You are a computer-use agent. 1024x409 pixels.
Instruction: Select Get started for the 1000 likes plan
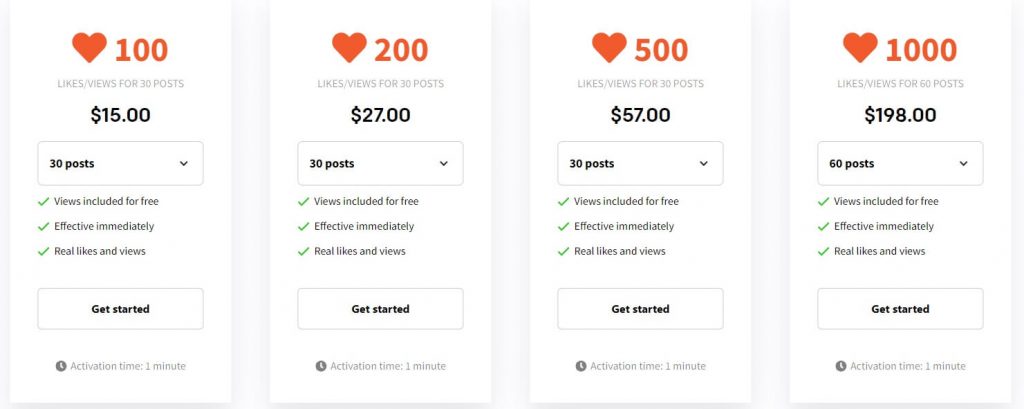tap(900, 309)
